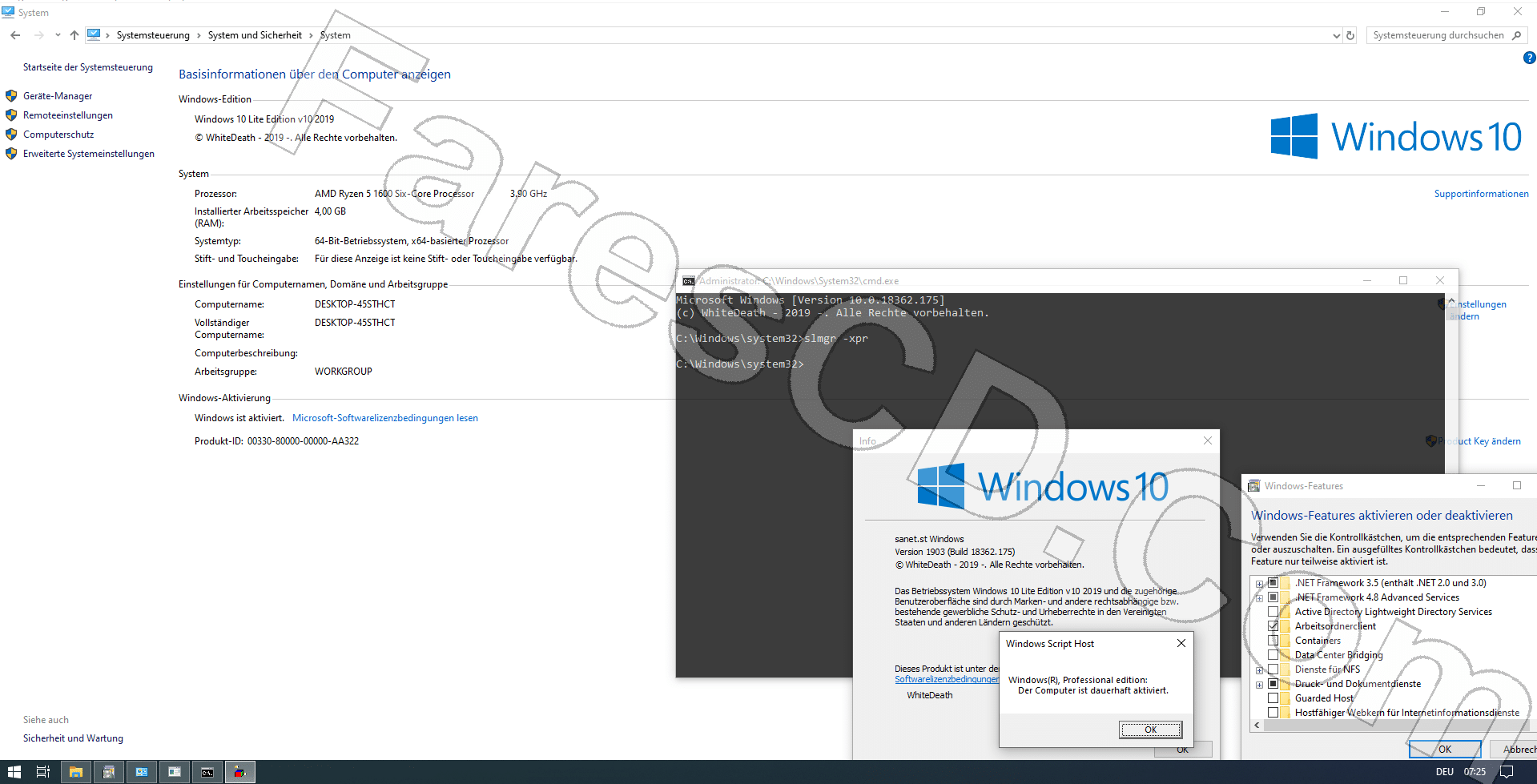Click the cmd.exe title bar icon
Screen dimensions: 1537x784
(x=688, y=281)
